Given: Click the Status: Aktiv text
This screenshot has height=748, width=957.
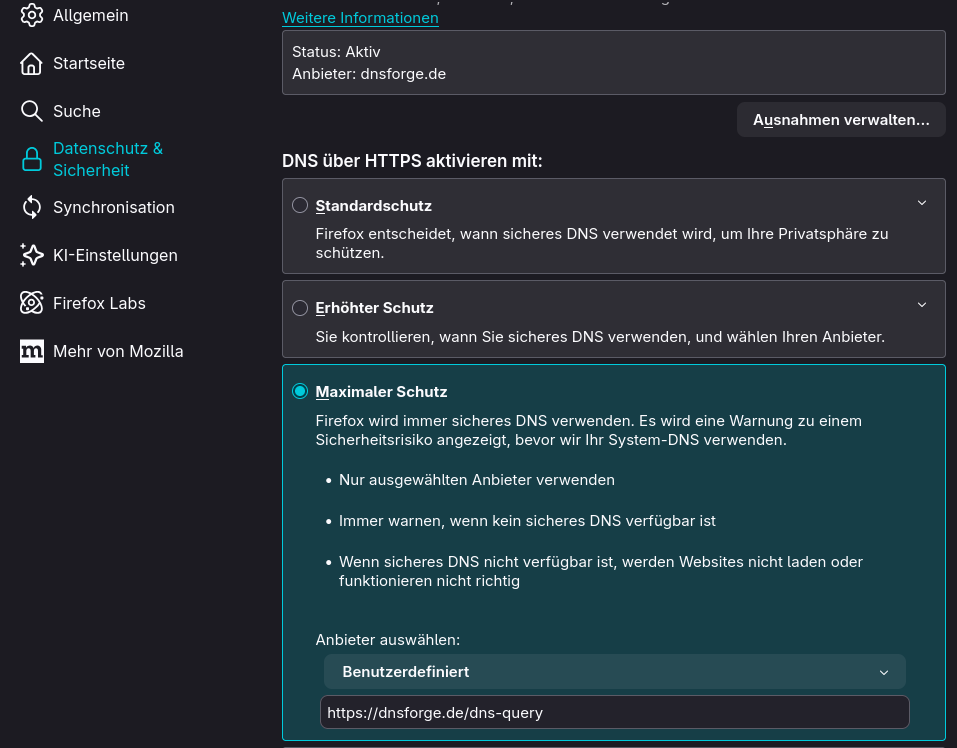Looking at the screenshot, I should 336,52.
